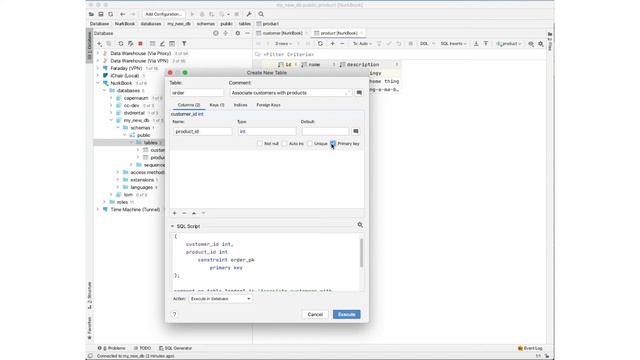The height and width of the screenshot is (360, 640).
Task: Remove the column with the minus button
Action: [184, 213]
